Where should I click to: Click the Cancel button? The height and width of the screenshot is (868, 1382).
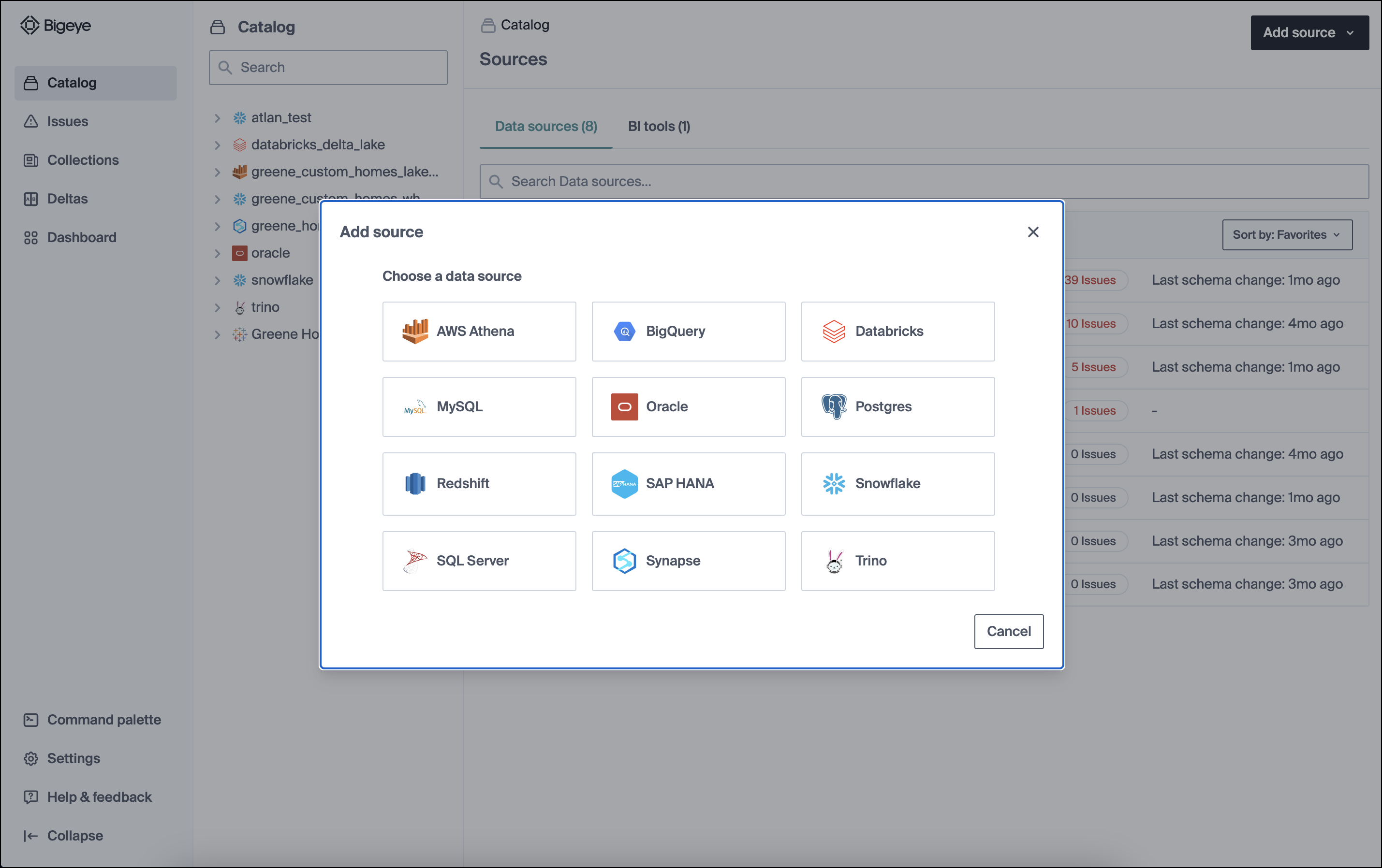(1008, 631)
